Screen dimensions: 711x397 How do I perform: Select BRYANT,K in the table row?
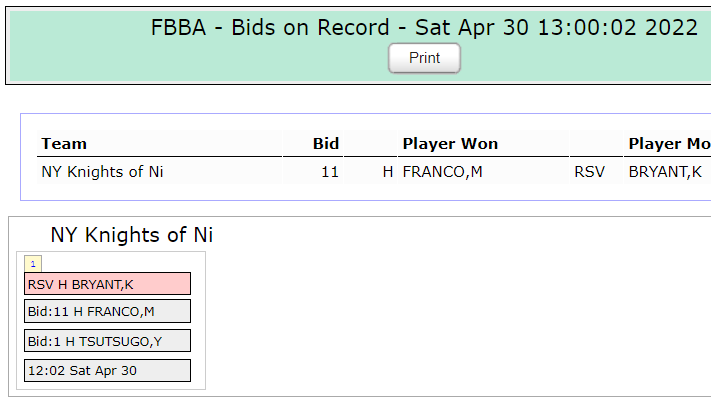point(667,172)
